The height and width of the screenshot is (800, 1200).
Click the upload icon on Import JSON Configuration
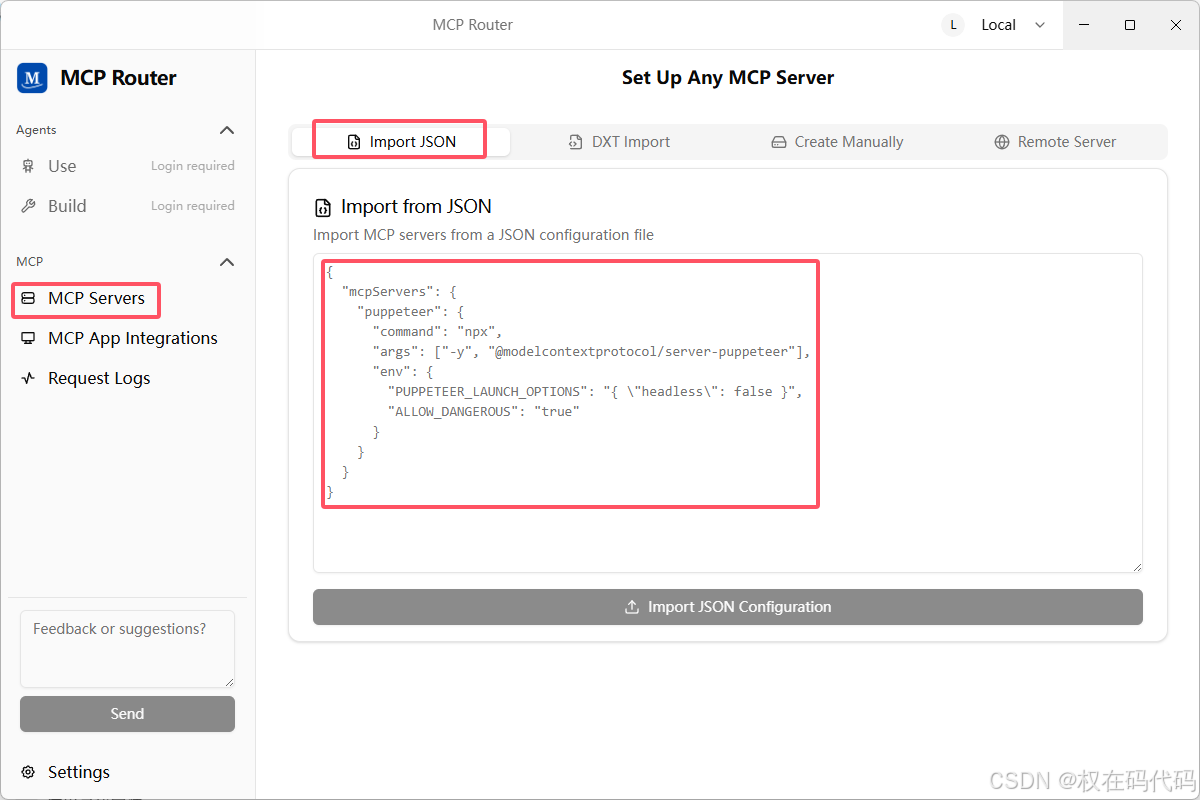632,607
